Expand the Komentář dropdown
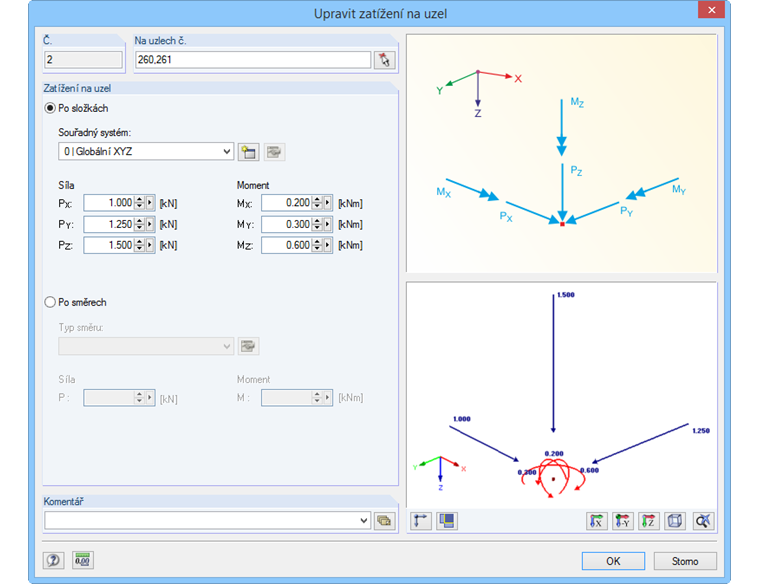This screenshot has width=760, height=584. click(364, 521)
